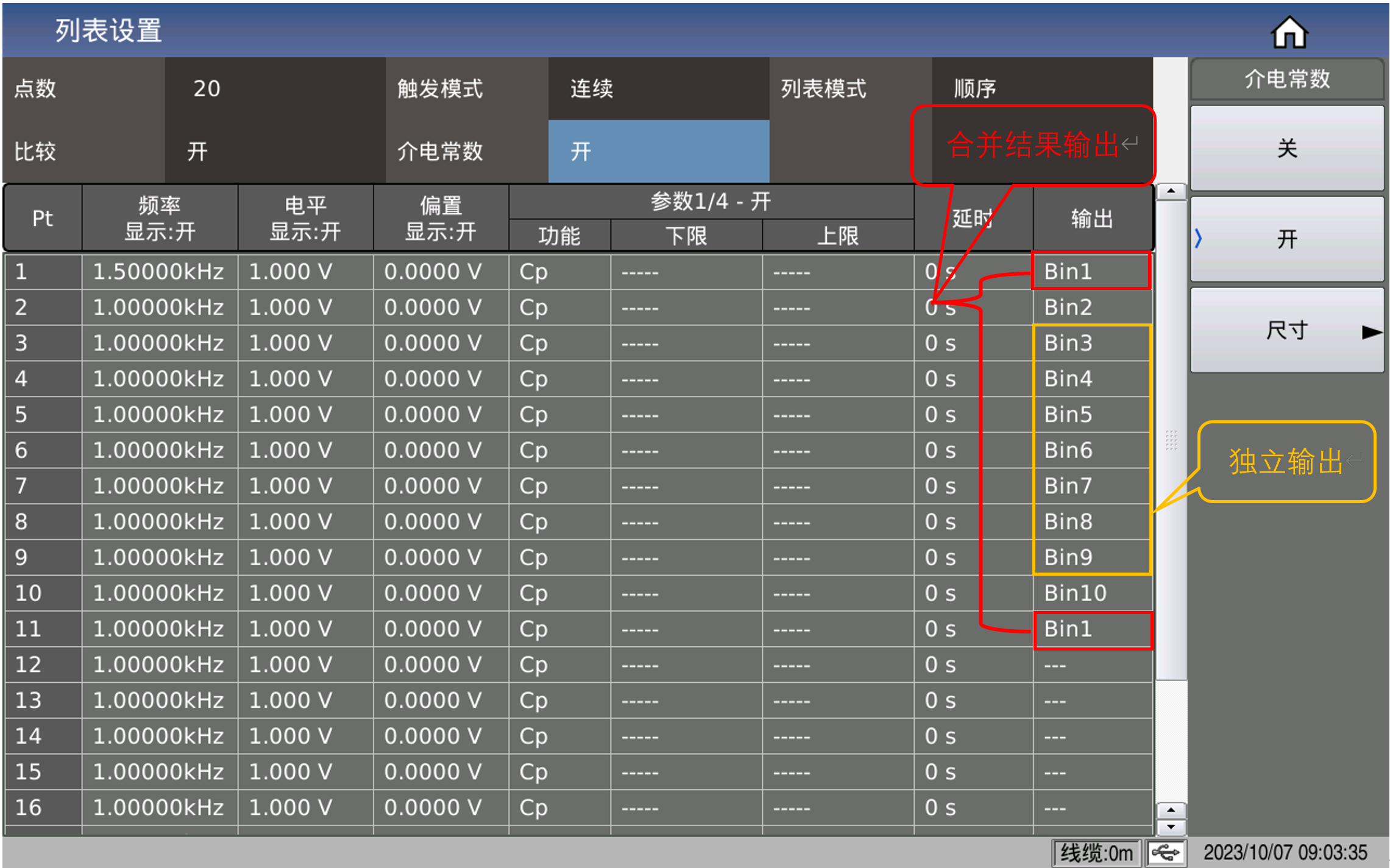Click the 线缆:0m status button
Image resolution: width=1390 pixels, height=868 pixels.
[1096, 853]
